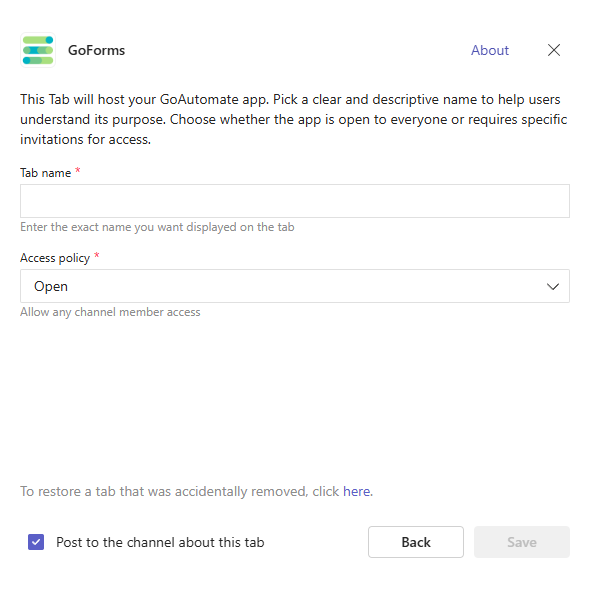The image size is (590, 592).
Task: Close the GoForms dialog with X
Action: (553, 50)
